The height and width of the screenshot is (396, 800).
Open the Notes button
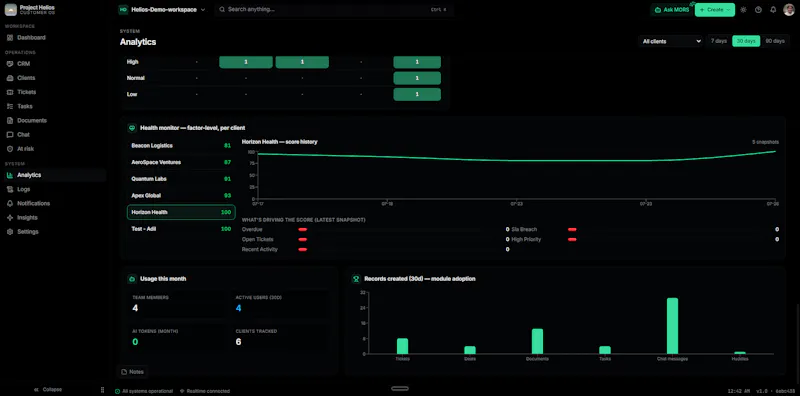pos(132,372)
